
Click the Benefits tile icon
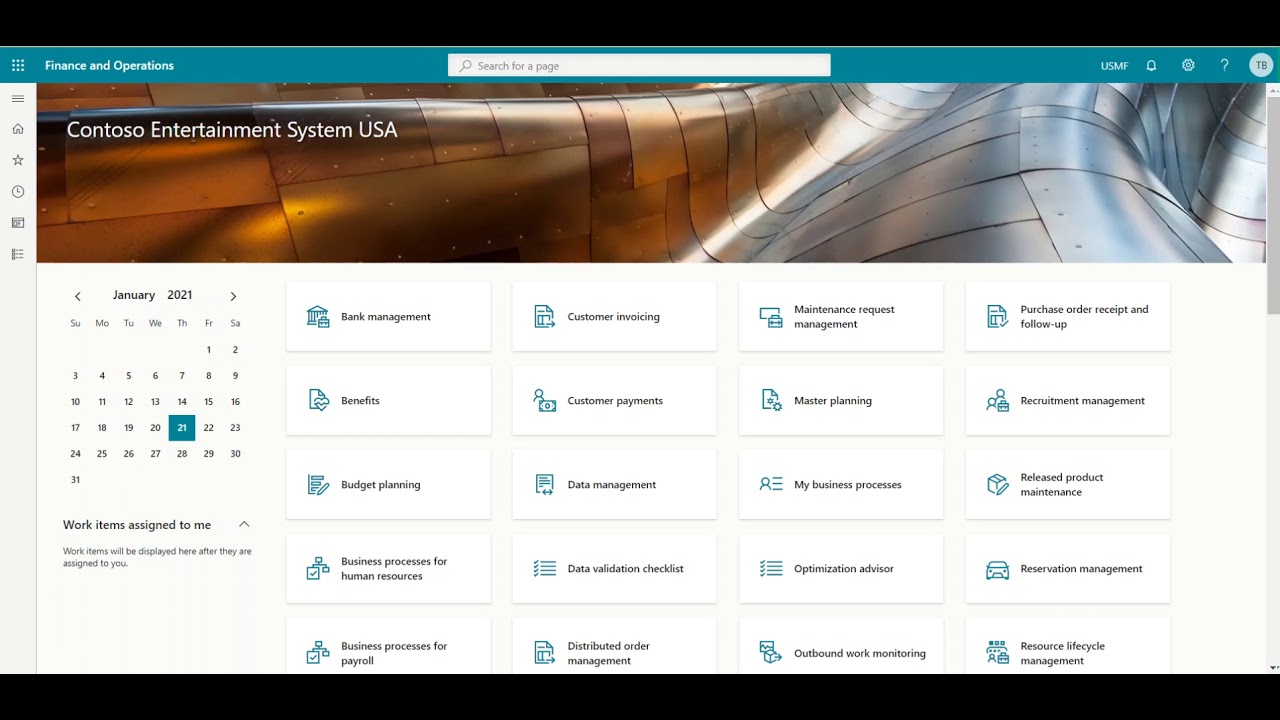coord(318,401)
